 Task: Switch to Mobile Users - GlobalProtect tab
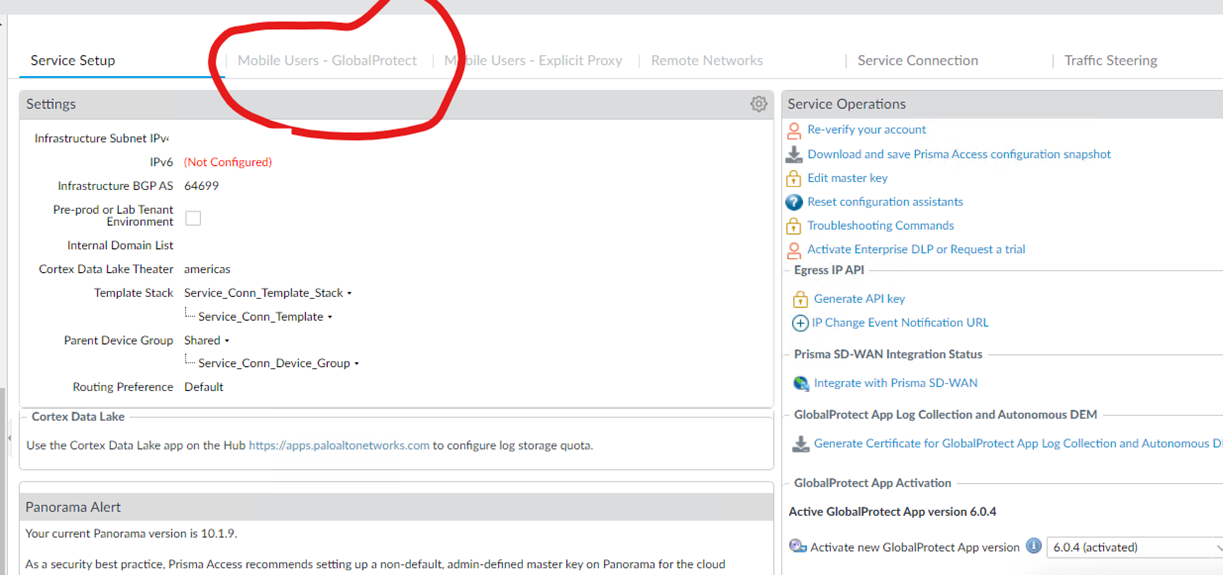click(327, 60)
